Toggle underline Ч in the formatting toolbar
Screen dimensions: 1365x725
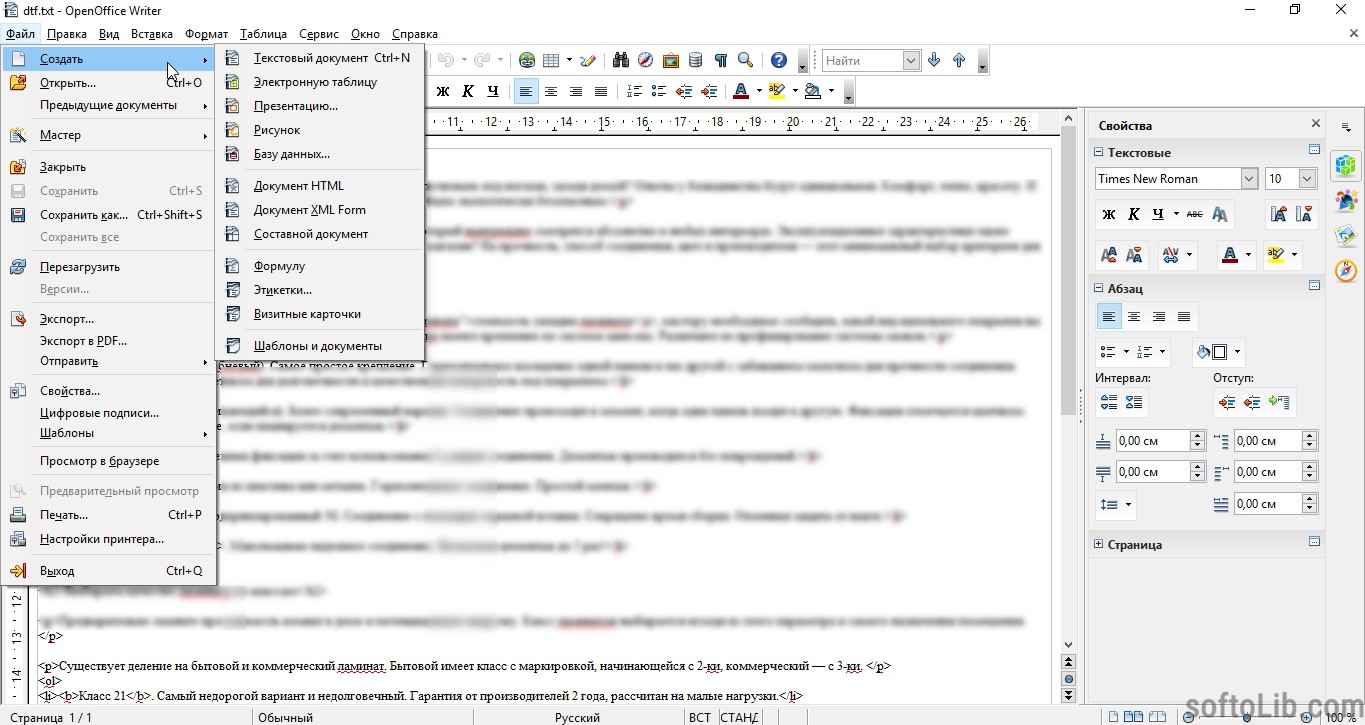(x=493, y=91)
